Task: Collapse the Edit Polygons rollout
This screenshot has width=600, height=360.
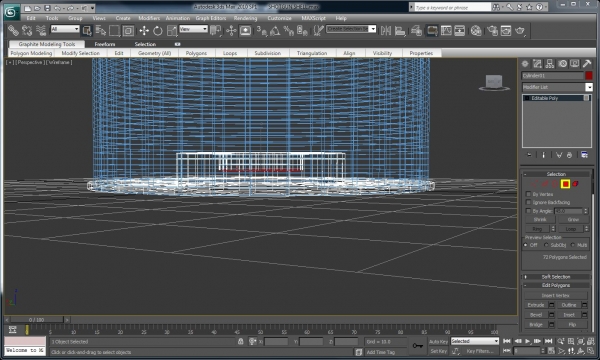Action: click(x=556, y=285)
